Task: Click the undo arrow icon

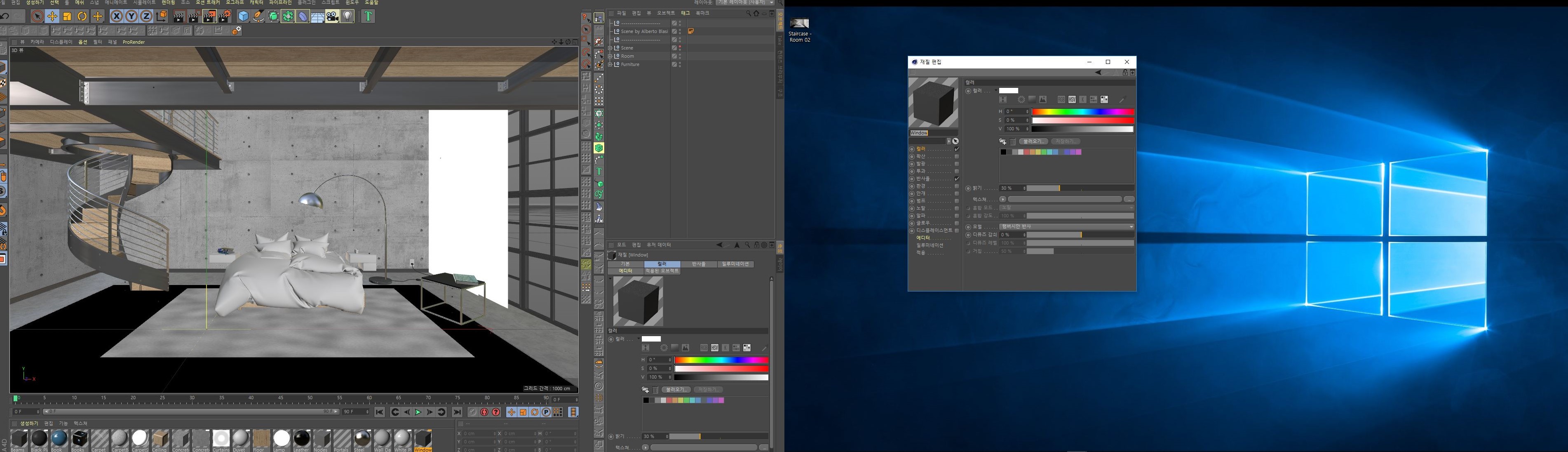Action: click(5, 16)
